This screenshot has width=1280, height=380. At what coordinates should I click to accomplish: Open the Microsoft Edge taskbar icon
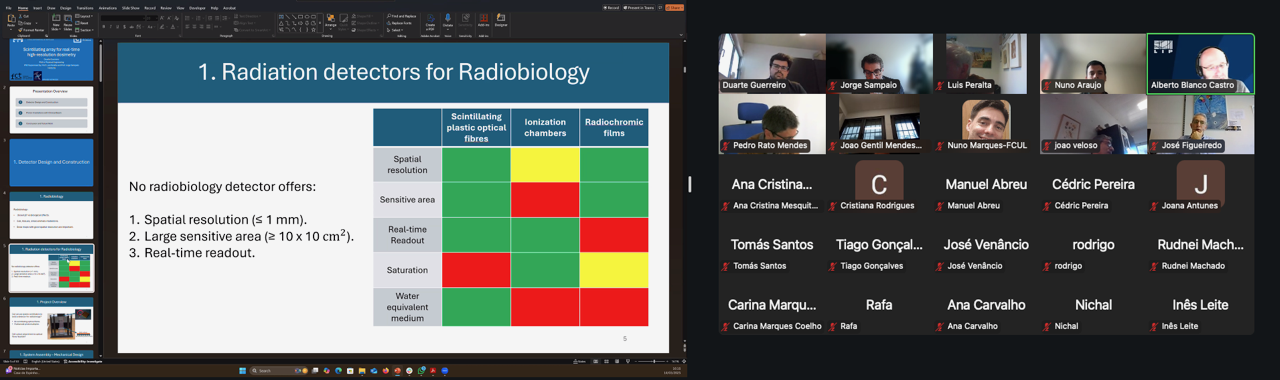338,371
